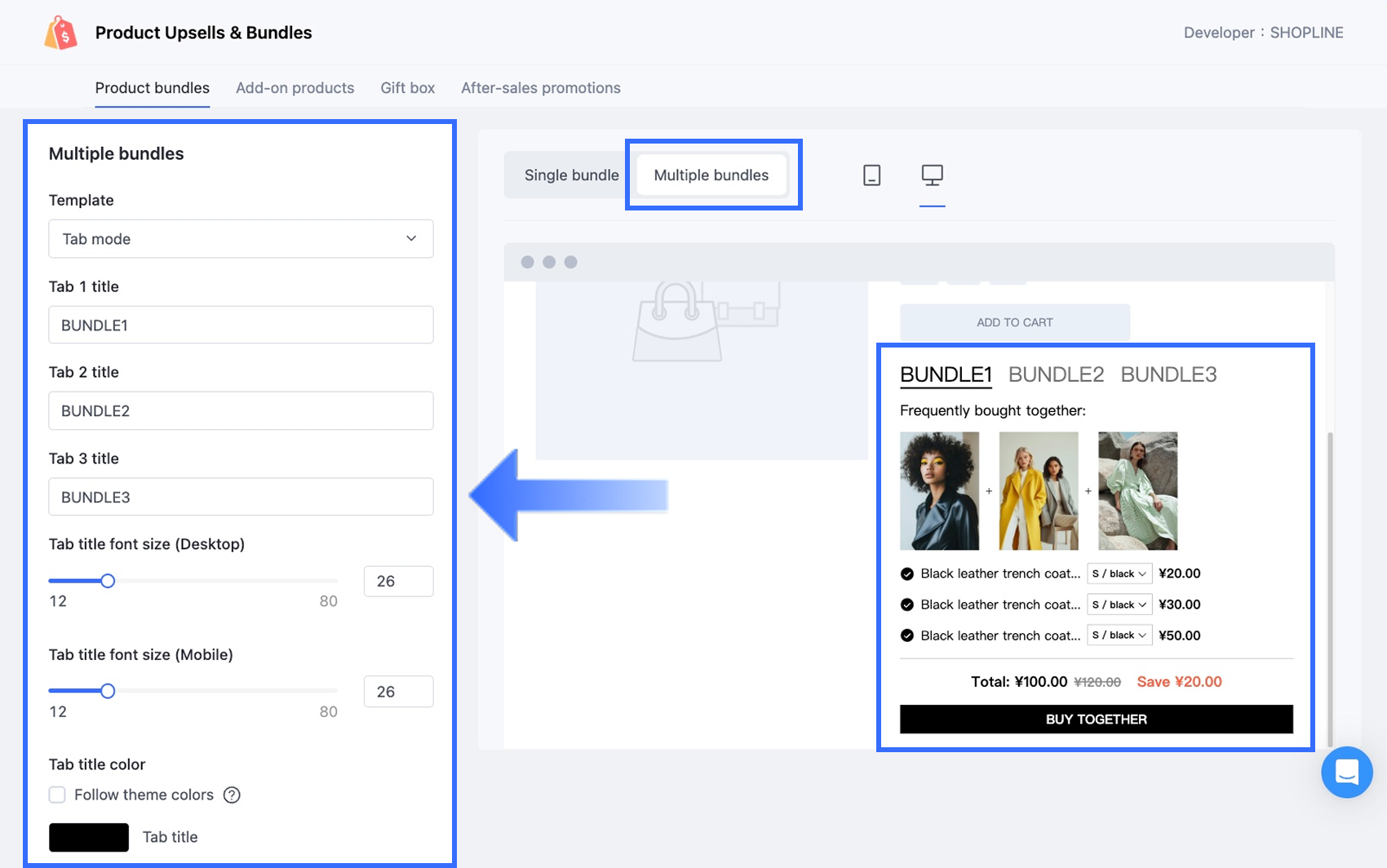Open the Template Tab mode dropdown

click(x=241, y=239)
